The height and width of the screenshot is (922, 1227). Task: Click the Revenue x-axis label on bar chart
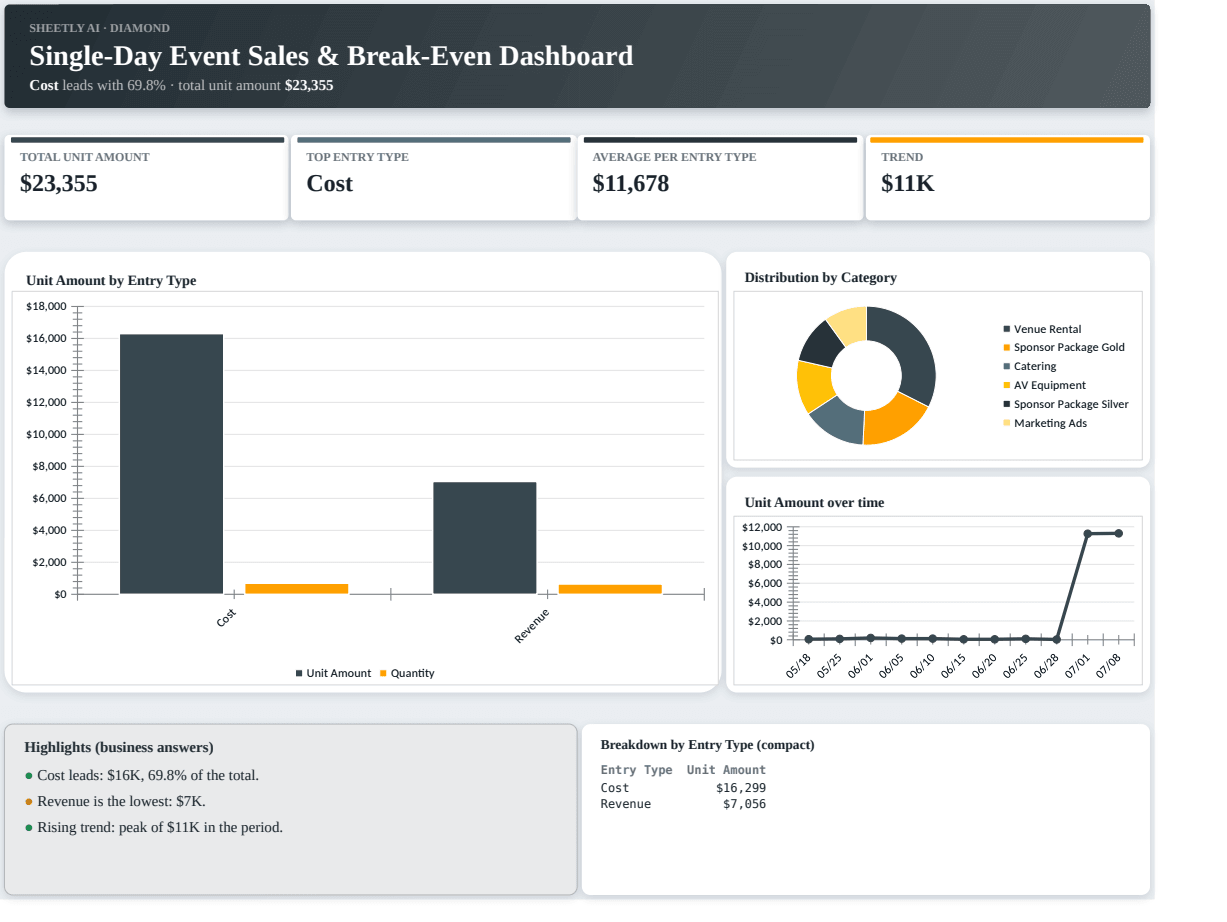[532, 626]
